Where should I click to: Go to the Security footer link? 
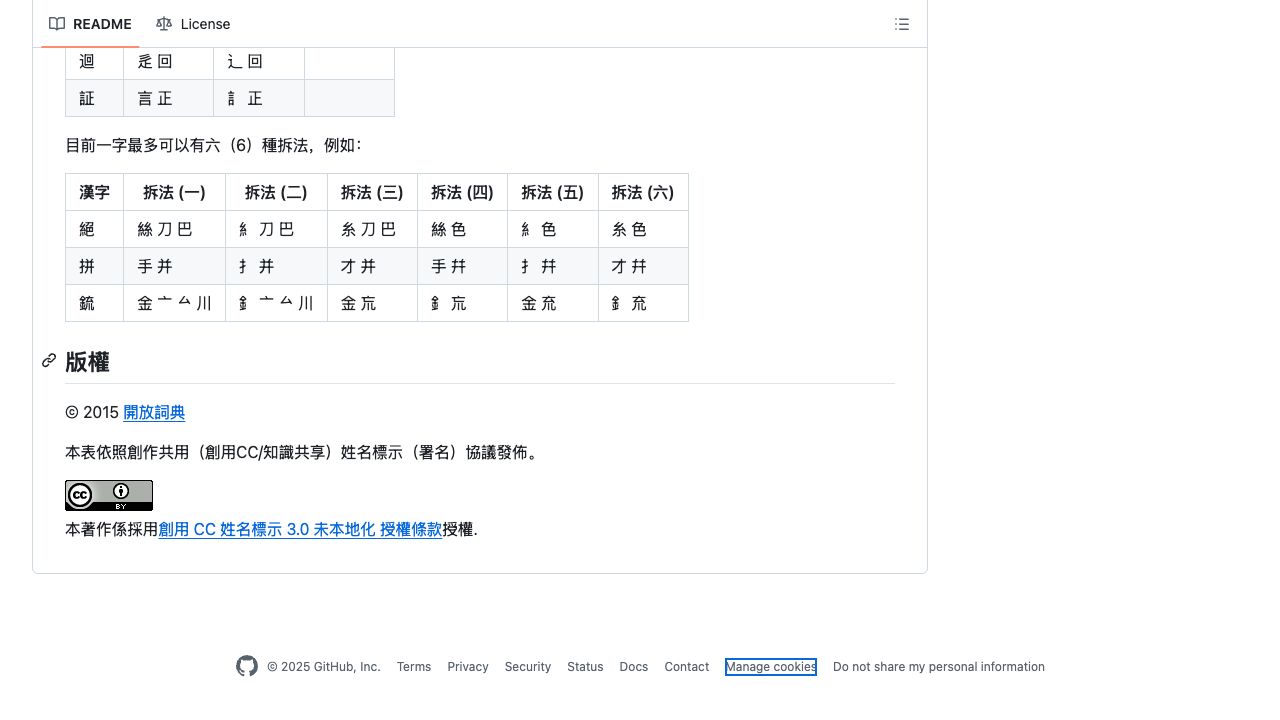pos(528,667)
